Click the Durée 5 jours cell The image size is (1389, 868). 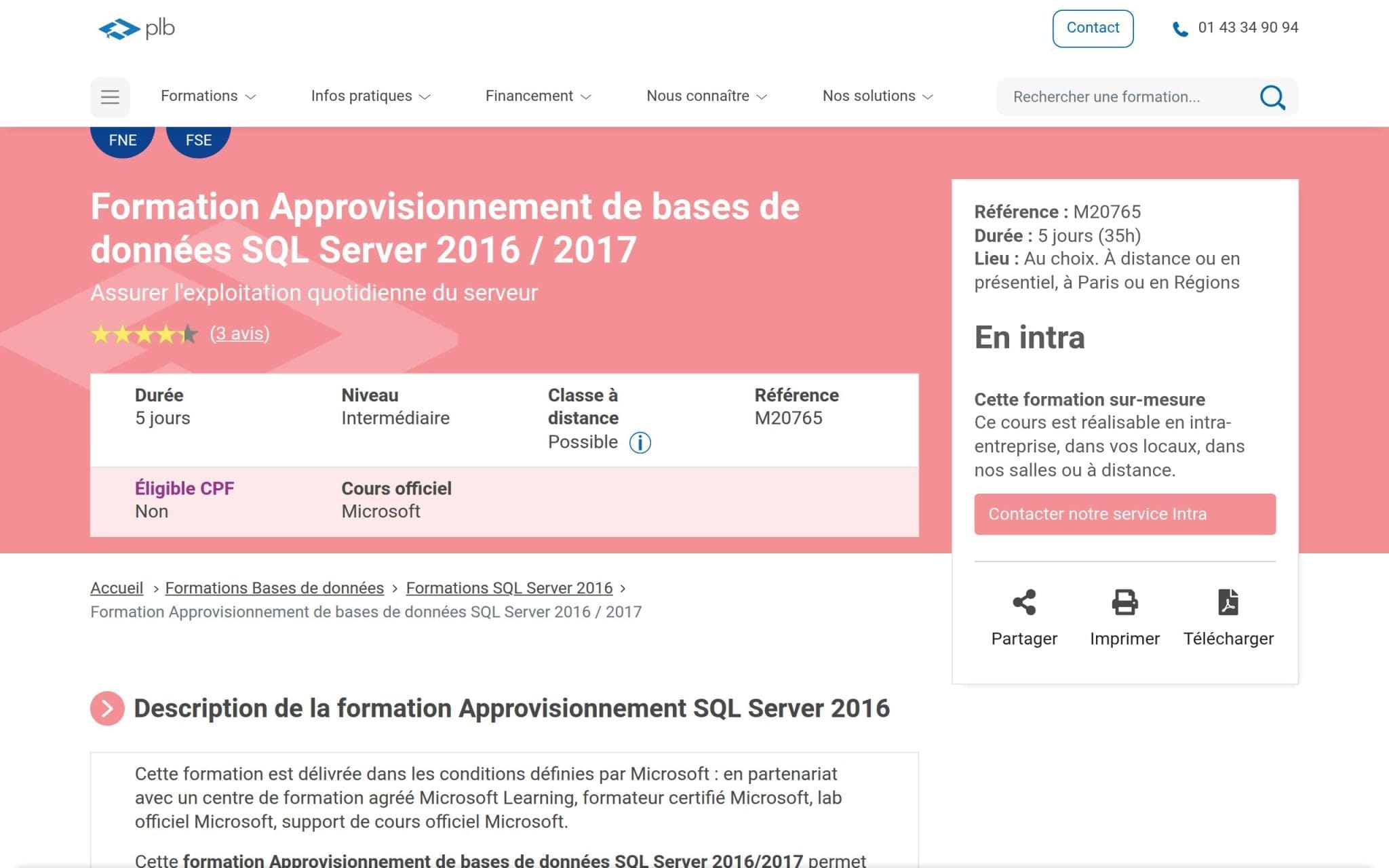(x=163, y=406)
